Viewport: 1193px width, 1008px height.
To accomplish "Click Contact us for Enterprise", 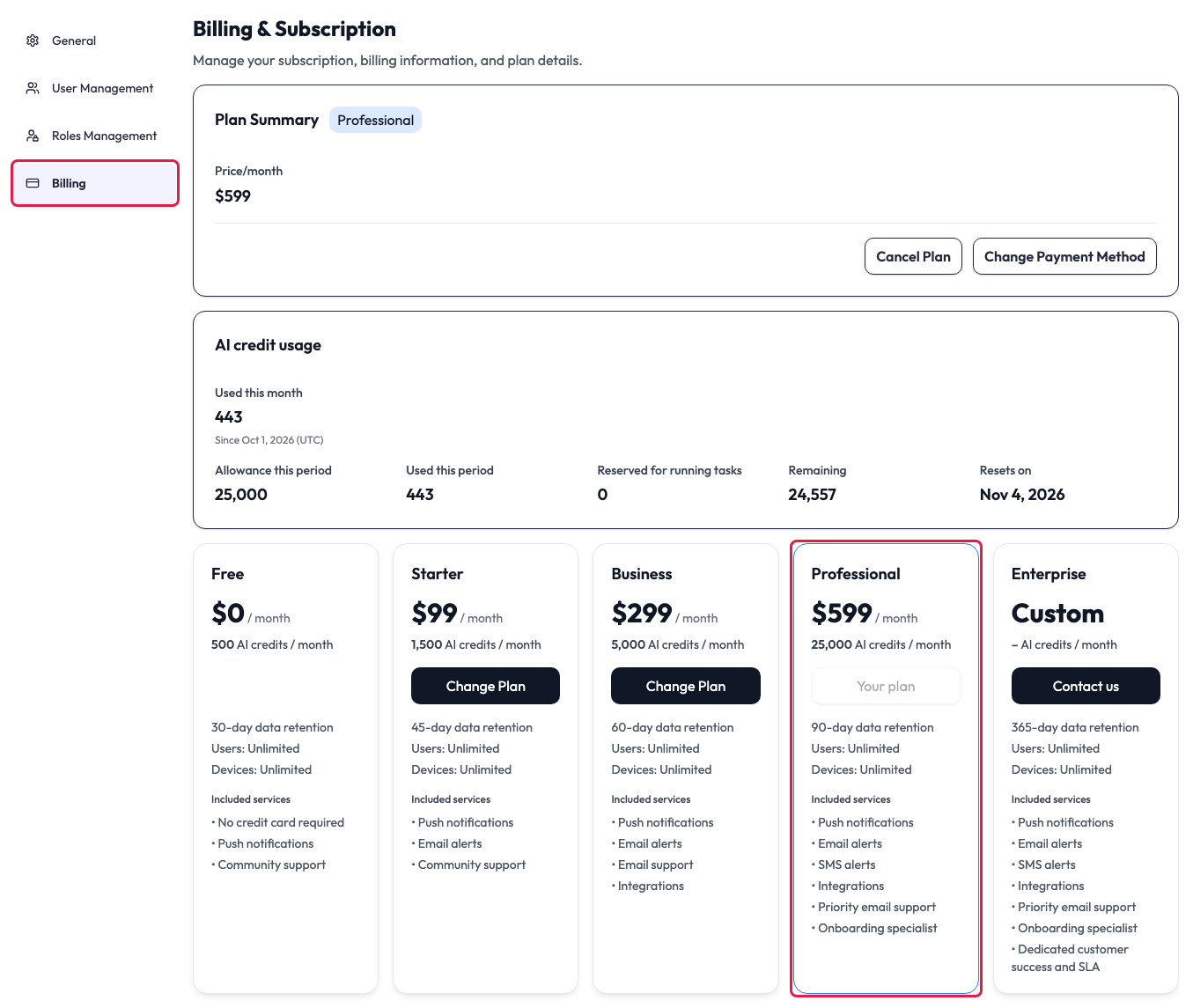I will tap(1086, 686).
